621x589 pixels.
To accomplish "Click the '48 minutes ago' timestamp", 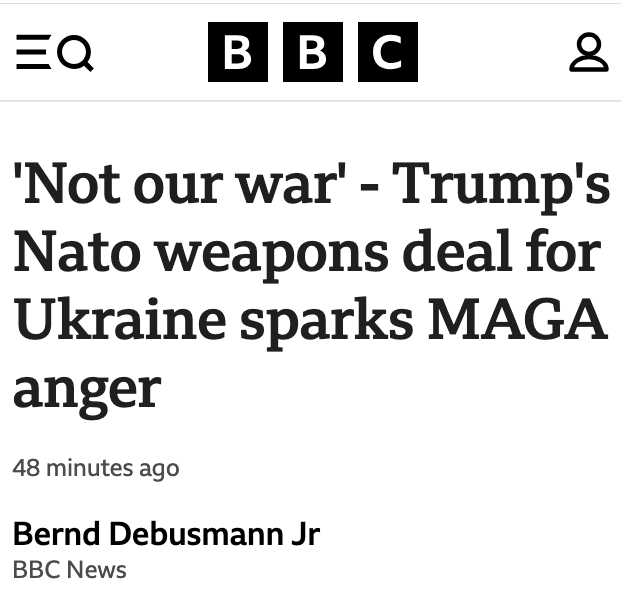I will (96, 467).
